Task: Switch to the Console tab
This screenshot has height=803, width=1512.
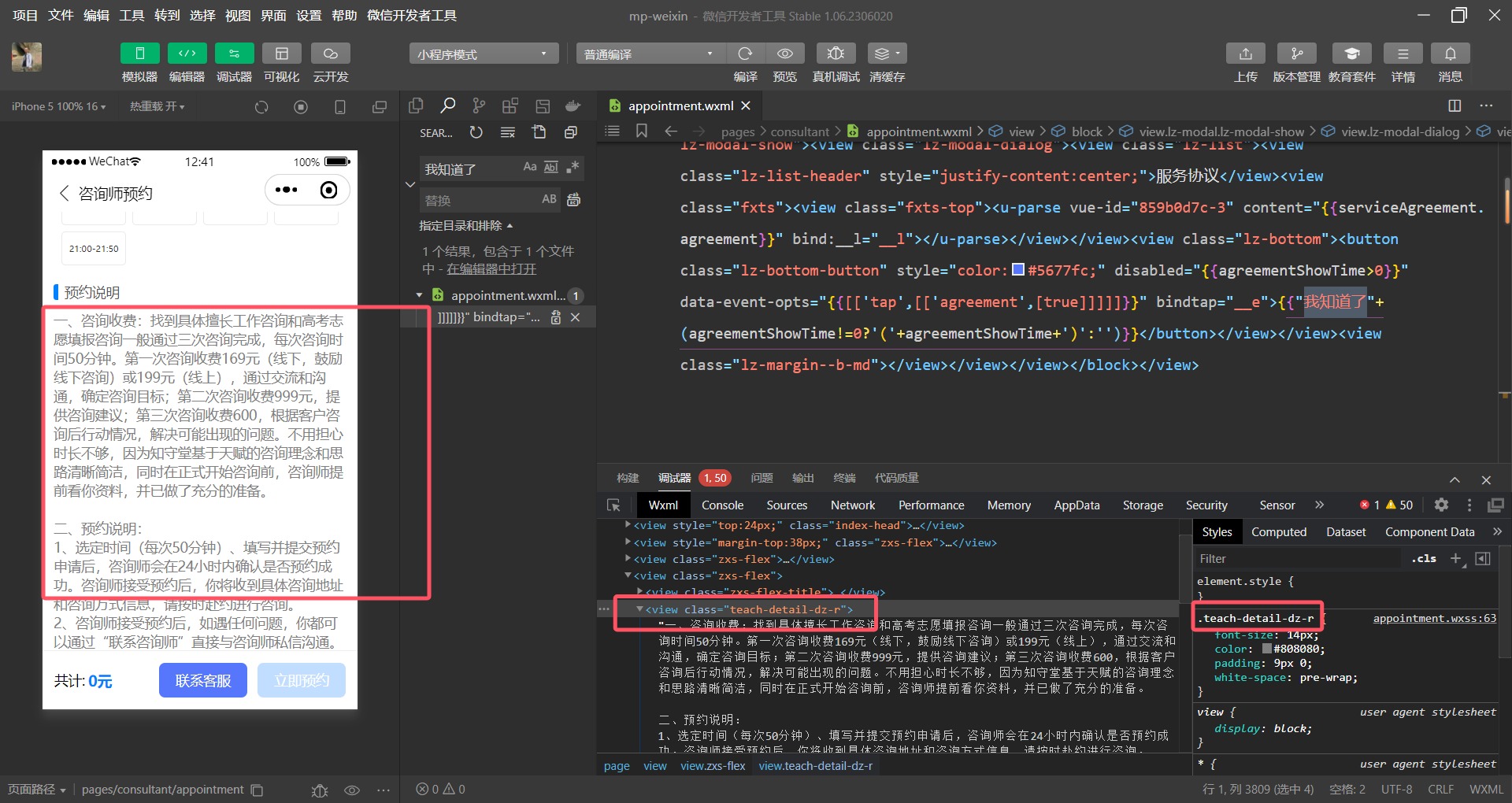Action: point(722,505)
